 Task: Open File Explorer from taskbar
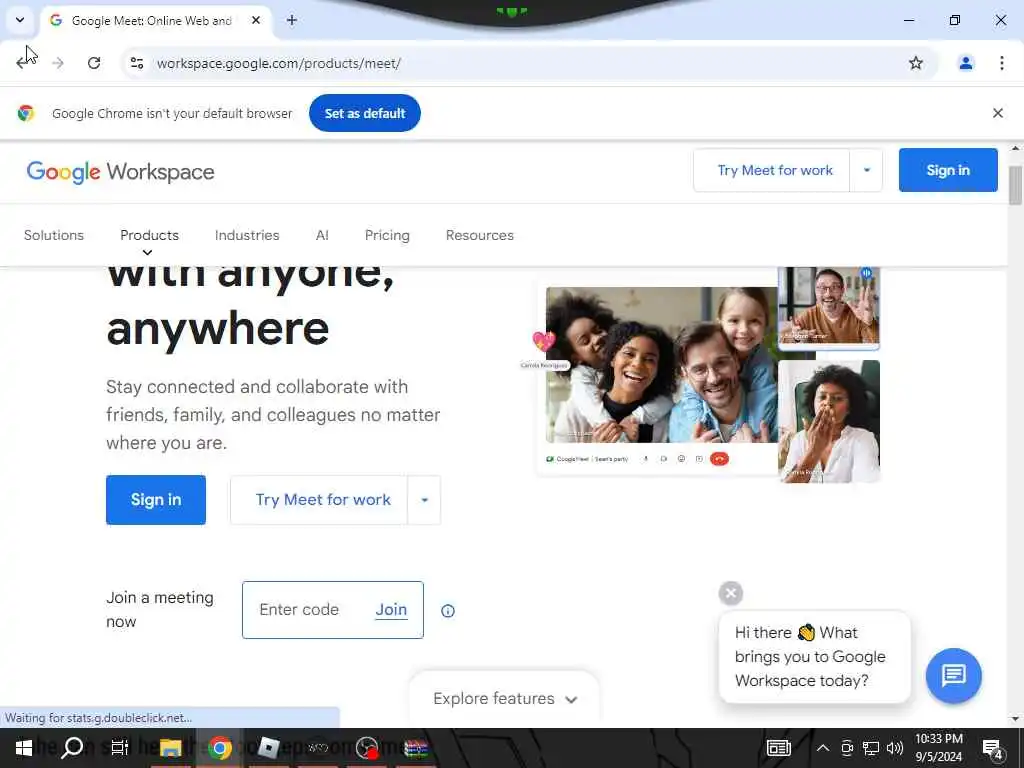coord(170,748)
